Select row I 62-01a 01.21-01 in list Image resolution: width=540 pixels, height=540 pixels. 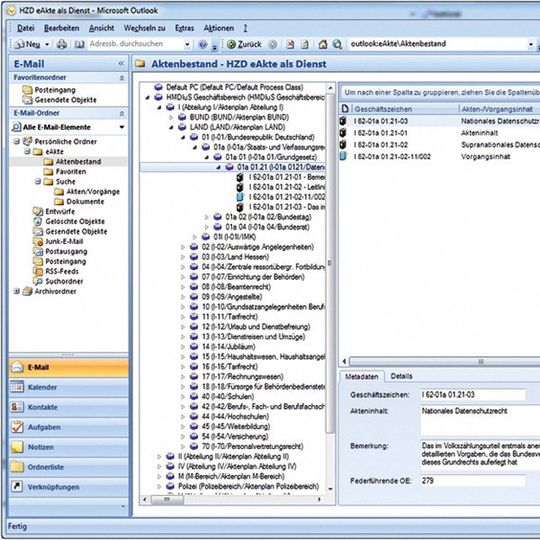[439, 133]
